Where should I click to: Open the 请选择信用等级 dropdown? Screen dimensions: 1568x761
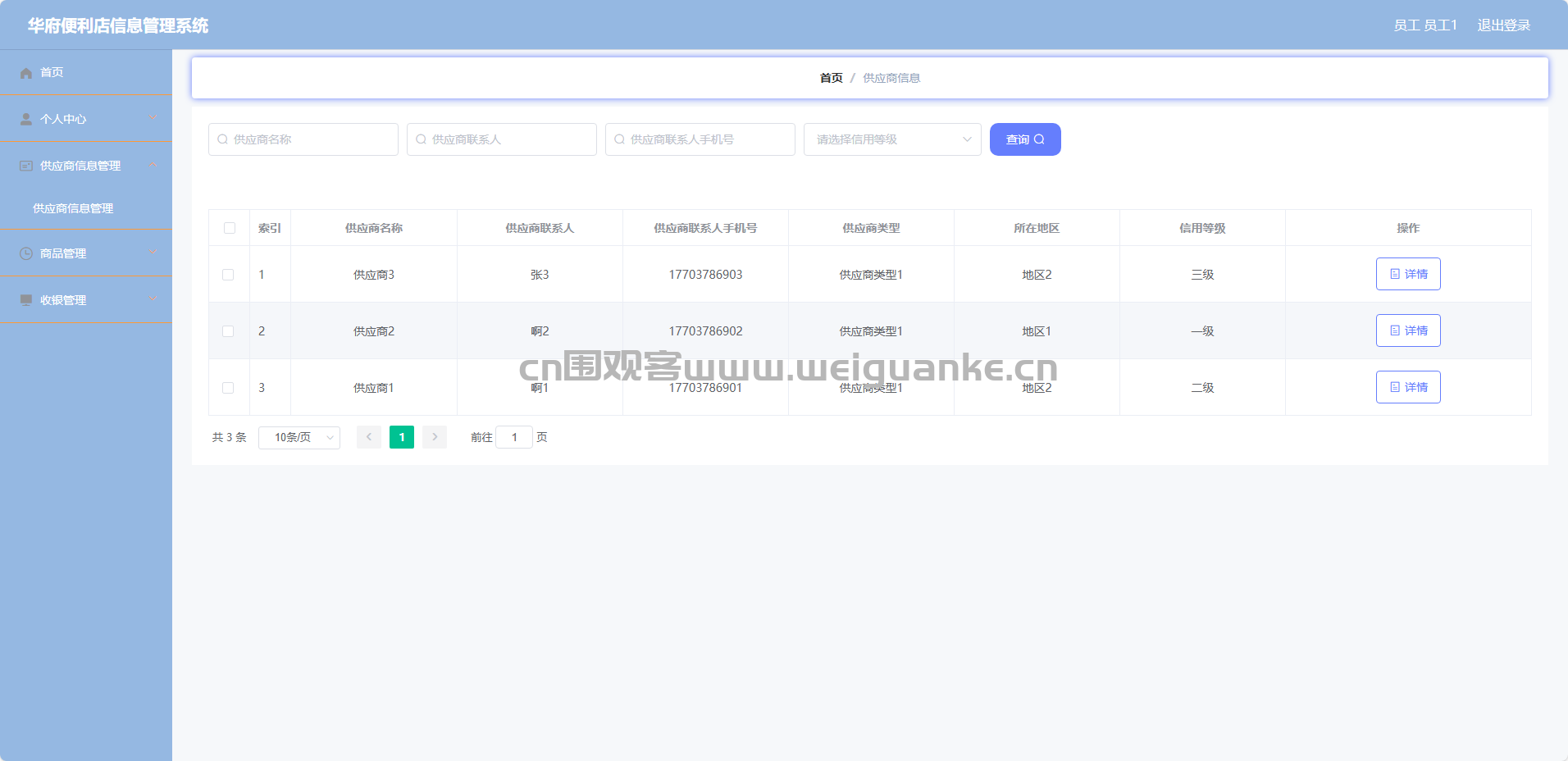[891, 139]
